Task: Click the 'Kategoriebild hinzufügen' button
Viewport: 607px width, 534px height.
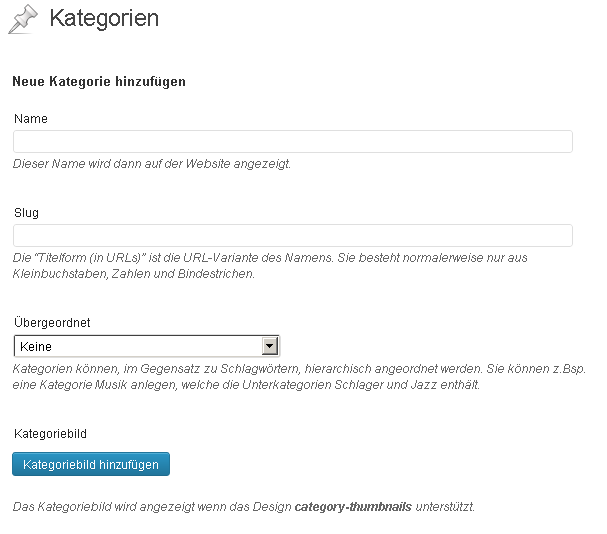Action: tap(91, 464)
